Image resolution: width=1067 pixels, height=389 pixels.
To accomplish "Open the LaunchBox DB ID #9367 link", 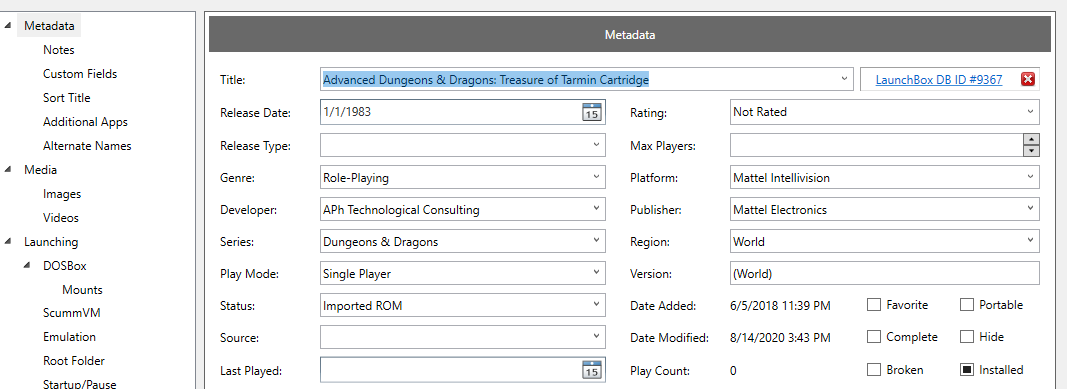I will (938, 80).
